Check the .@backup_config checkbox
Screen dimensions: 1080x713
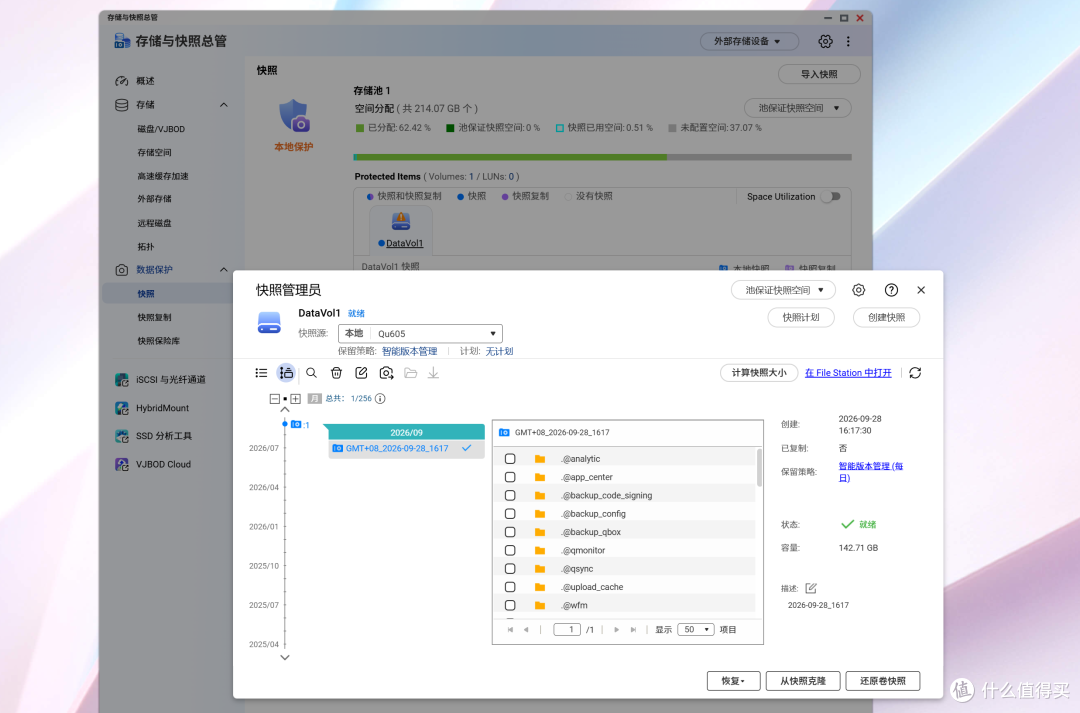(510, 514)
